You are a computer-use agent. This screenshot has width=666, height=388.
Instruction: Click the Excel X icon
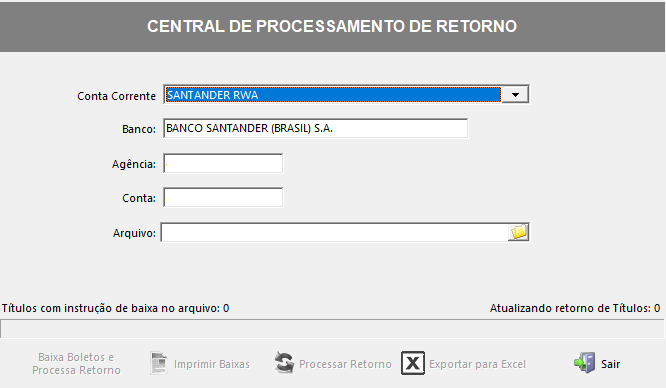click(413, 363)
